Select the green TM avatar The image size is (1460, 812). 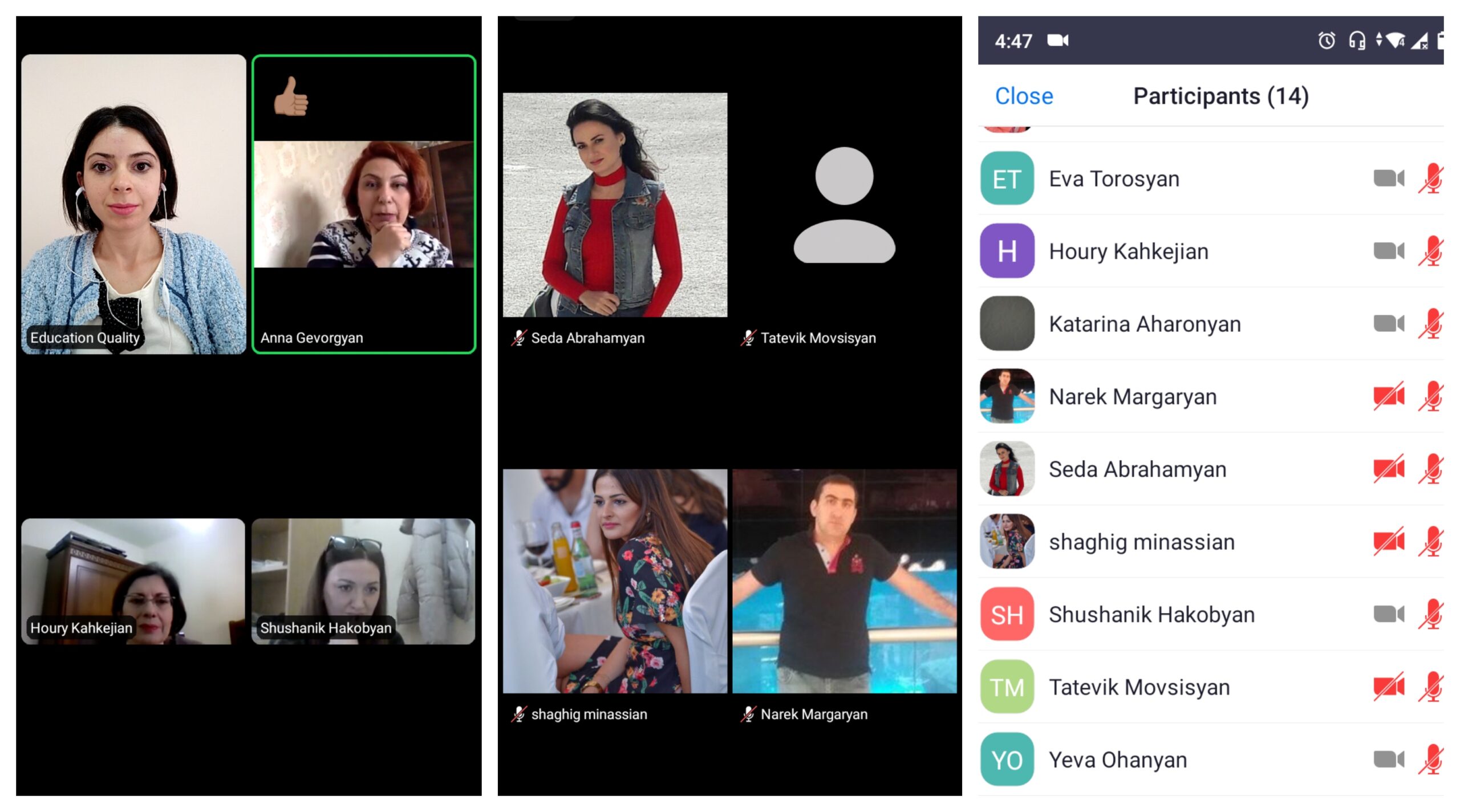[x=1007, y=687]
